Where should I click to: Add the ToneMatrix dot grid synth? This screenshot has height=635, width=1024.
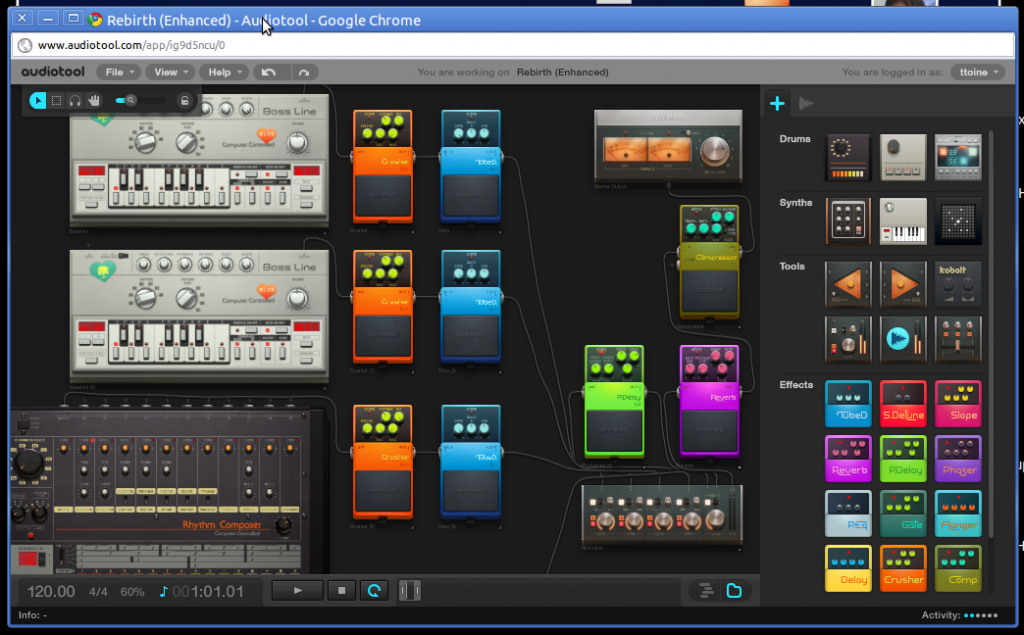click(957, 221)
